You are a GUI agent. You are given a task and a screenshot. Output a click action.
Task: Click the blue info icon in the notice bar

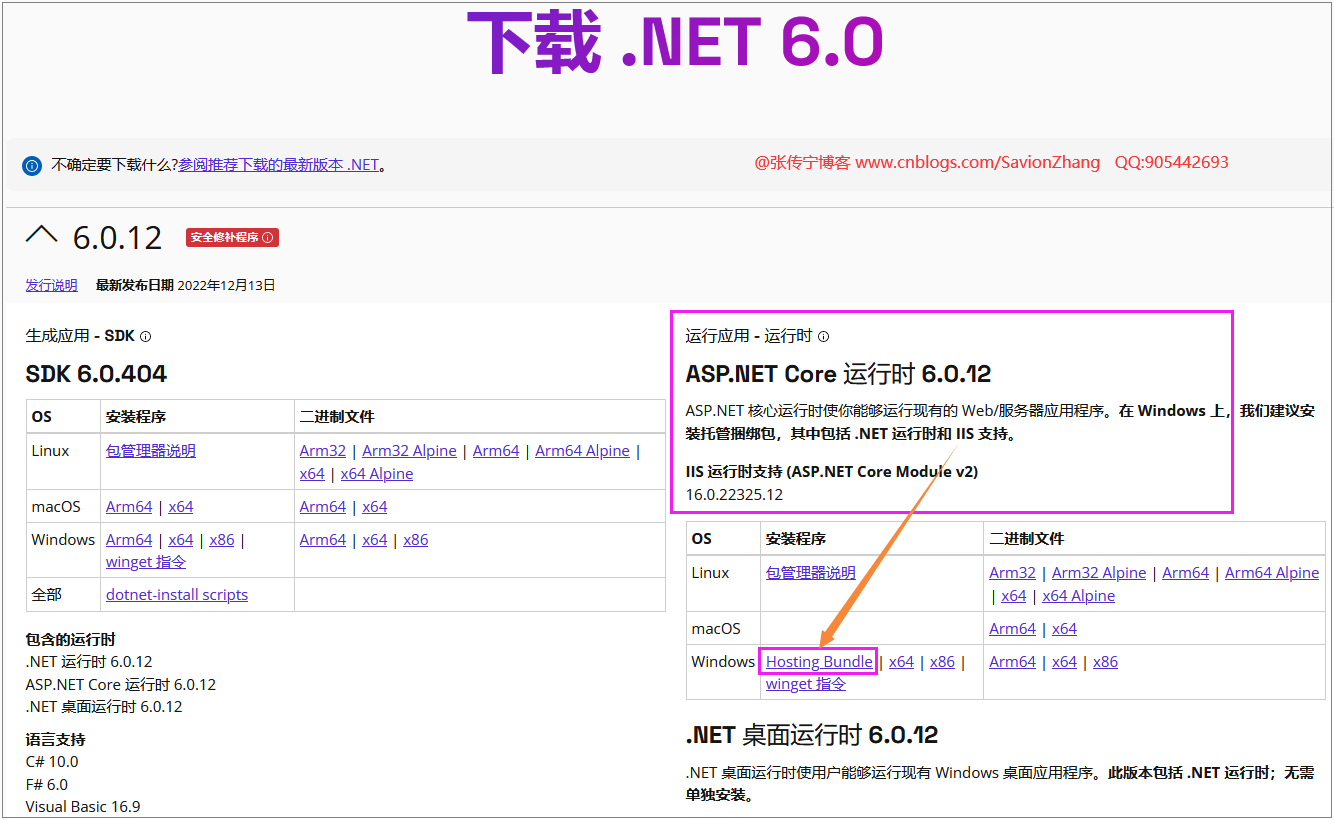(x=32, y=165)
